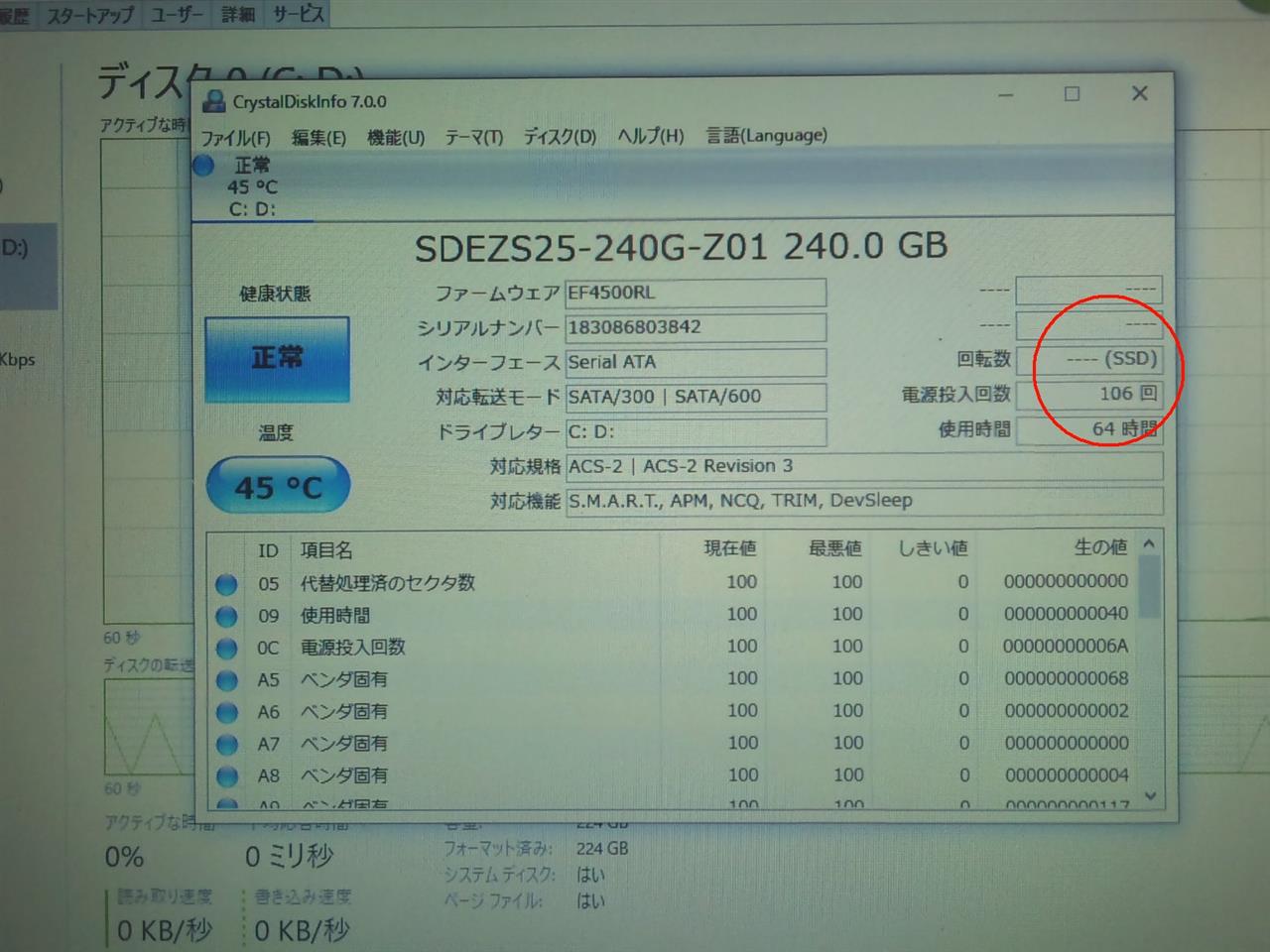Click raw value 00000000006A

1066,647
